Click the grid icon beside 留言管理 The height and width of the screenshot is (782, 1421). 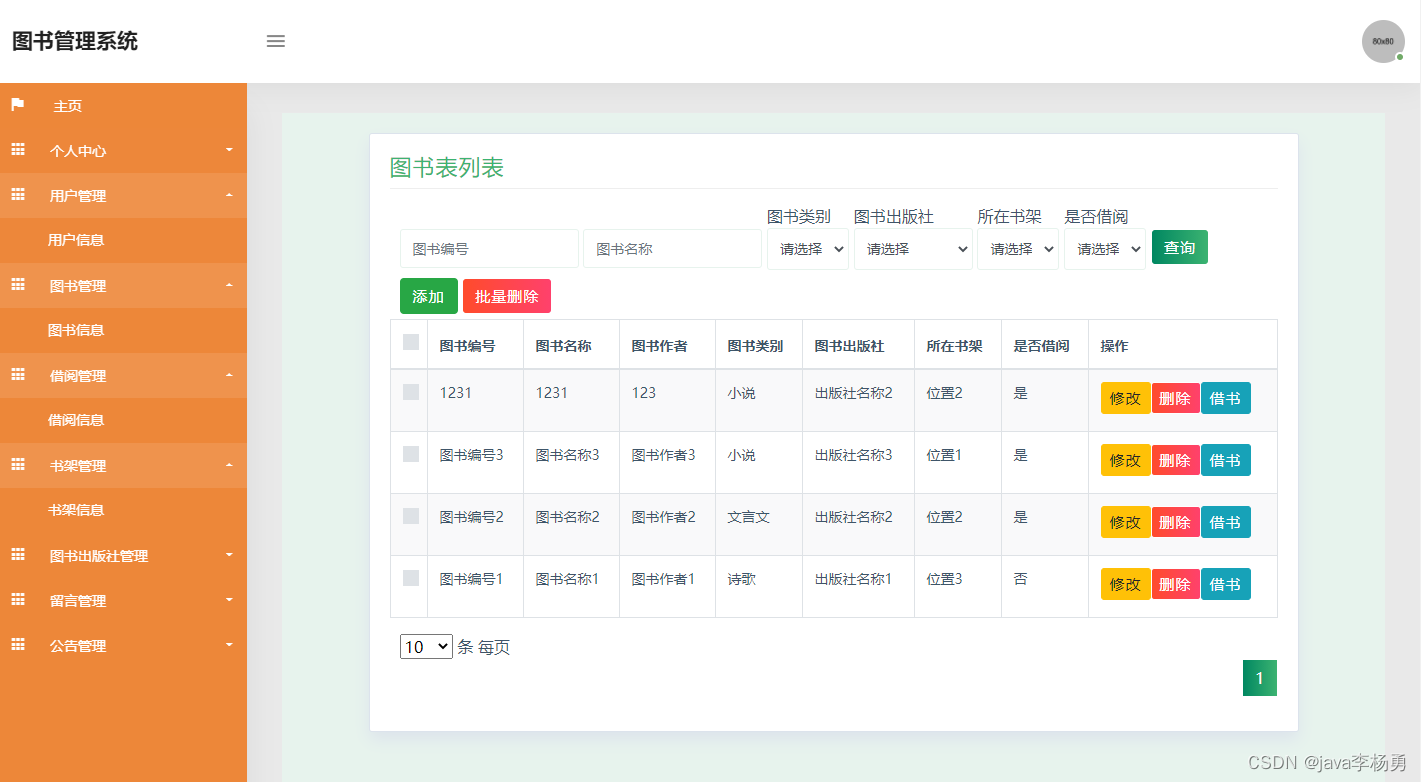coord(17,600)
